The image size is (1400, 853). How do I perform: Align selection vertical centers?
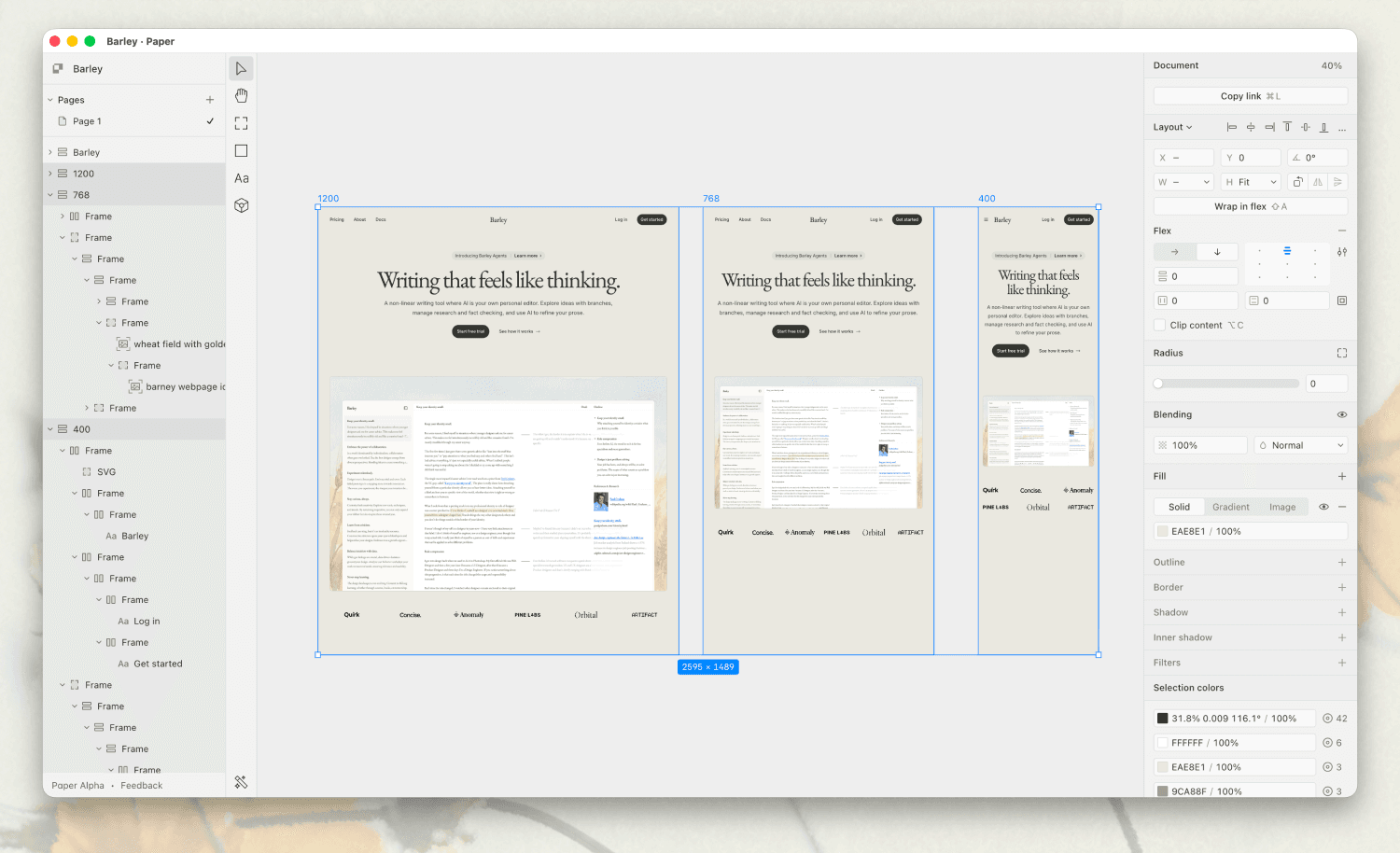[1306, 127]
